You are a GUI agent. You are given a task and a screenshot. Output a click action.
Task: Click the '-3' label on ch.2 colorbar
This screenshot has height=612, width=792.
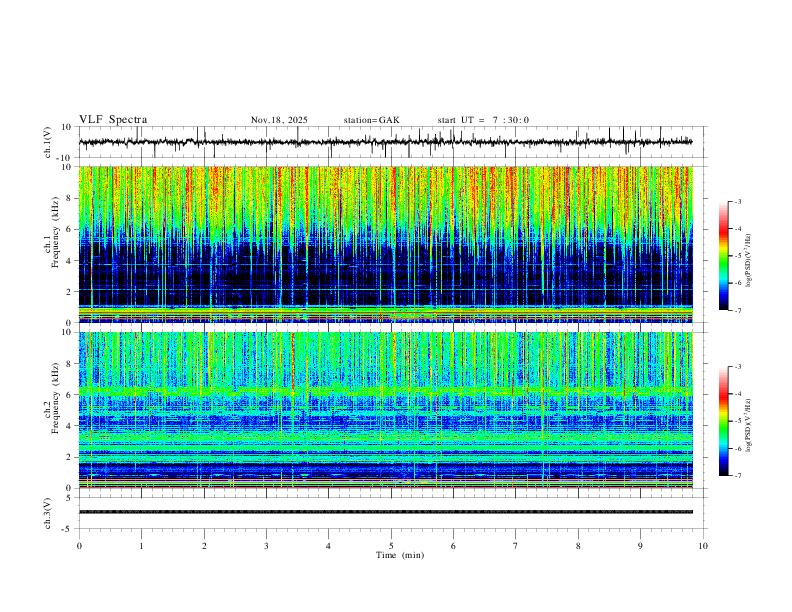click(738, 367)
